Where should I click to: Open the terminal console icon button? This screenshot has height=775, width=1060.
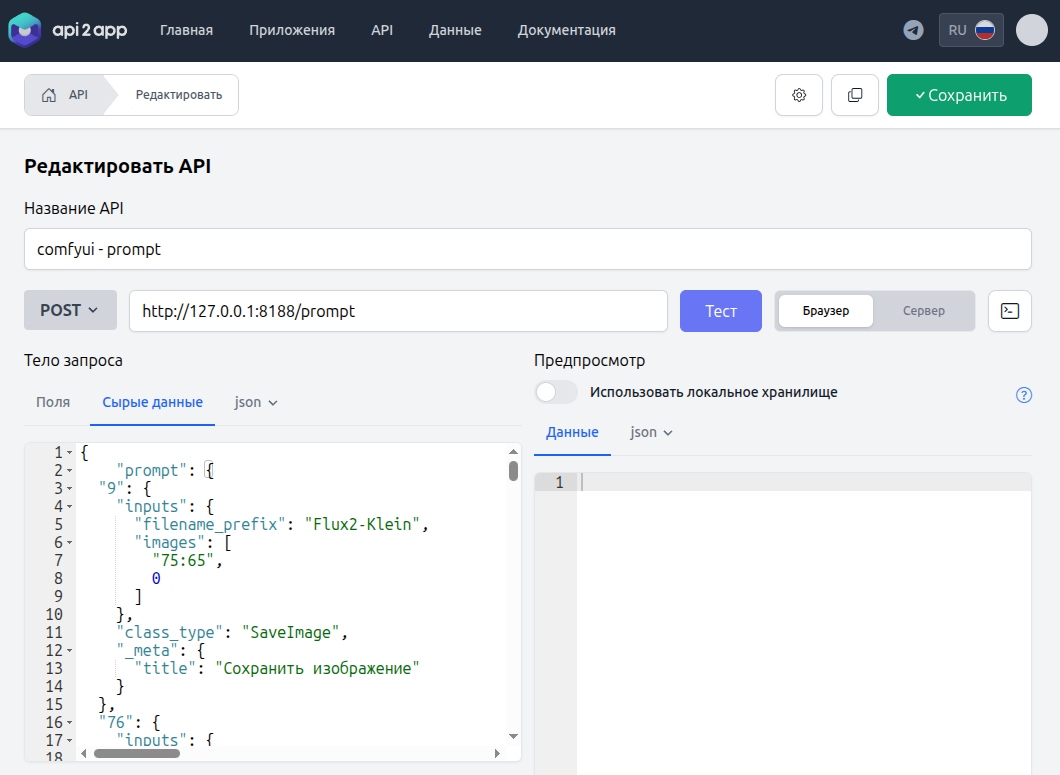1010,311
